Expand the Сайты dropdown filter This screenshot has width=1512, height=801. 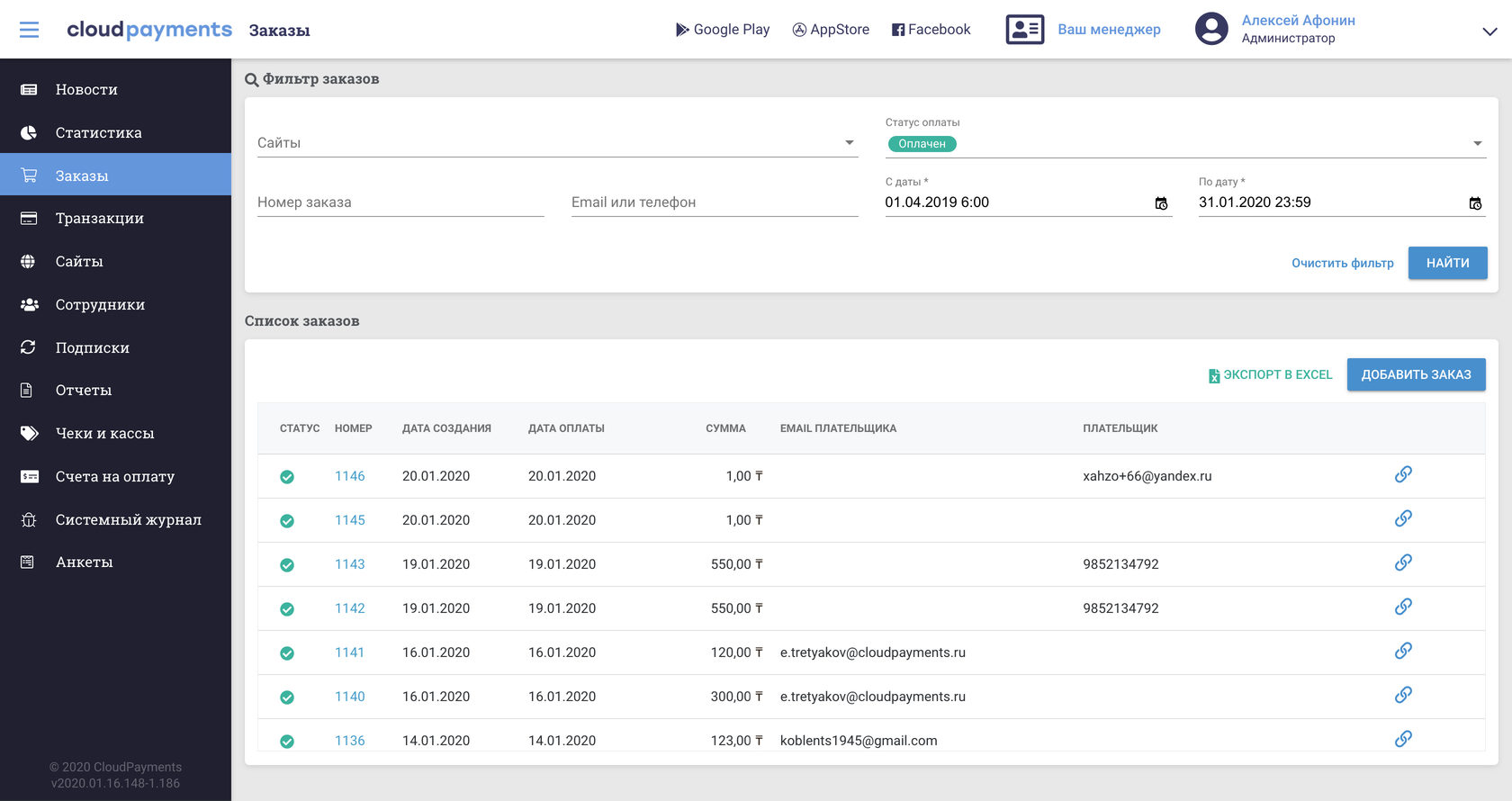click(849, 143)
